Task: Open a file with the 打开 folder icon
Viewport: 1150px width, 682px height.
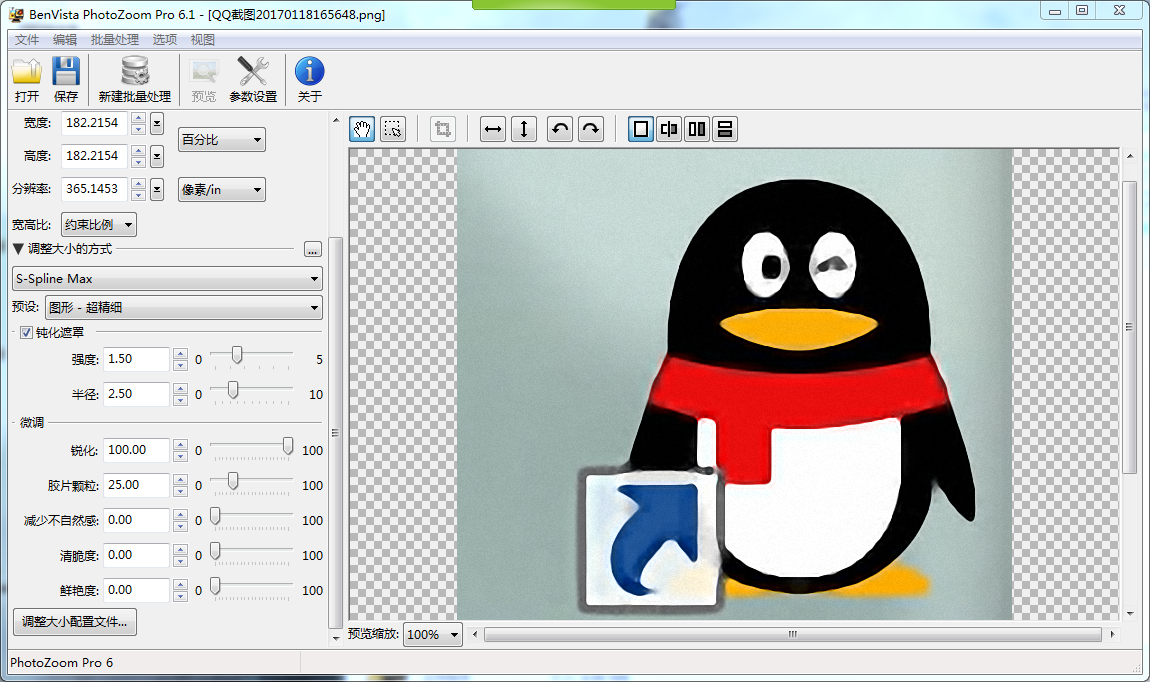Action: tap(27, 79)
